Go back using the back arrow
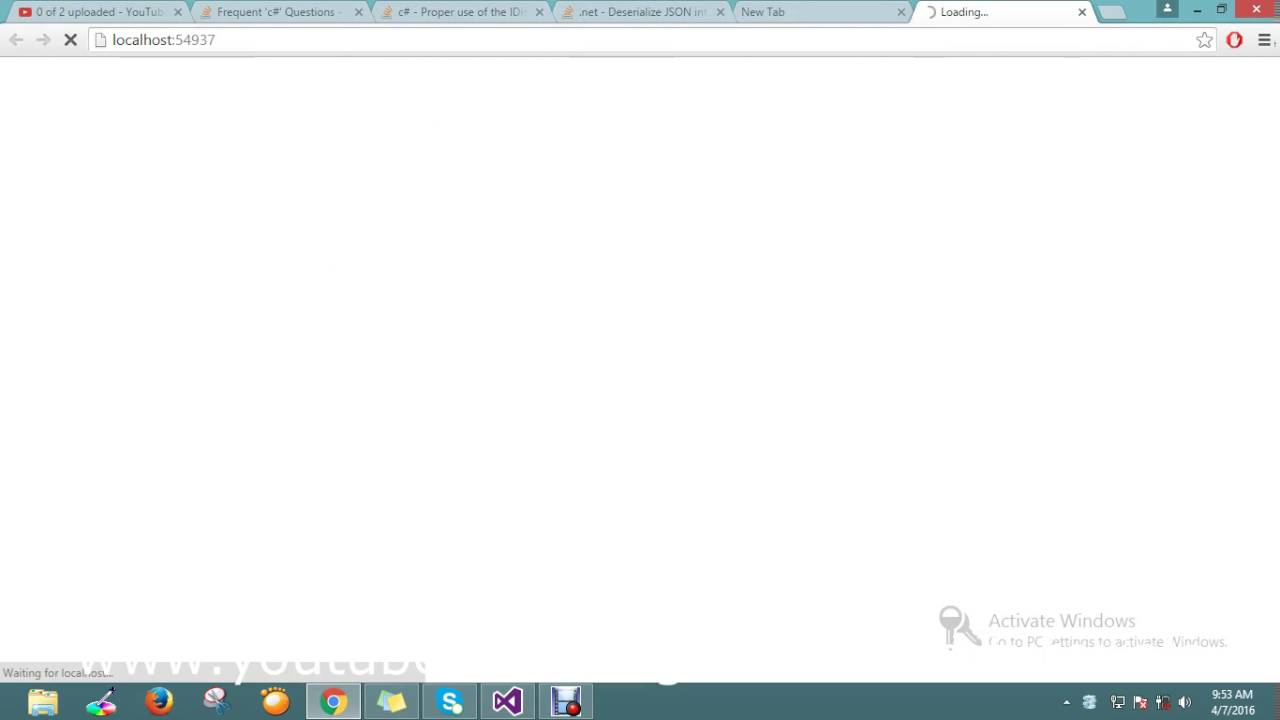Screen dimensions: 1280x720 pyautogui.click(x=16, y=40)
